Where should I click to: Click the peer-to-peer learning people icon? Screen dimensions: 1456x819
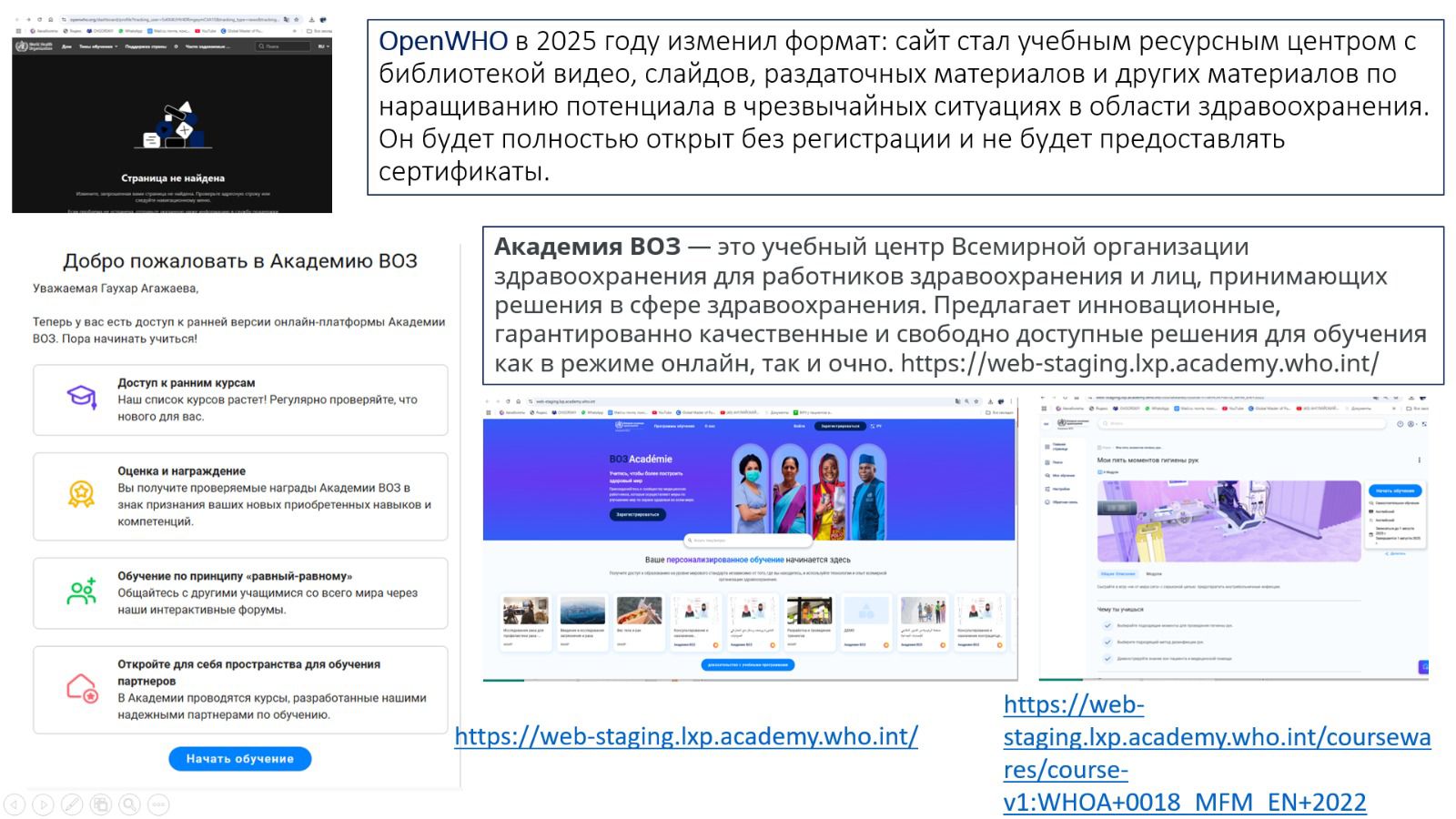82,591
